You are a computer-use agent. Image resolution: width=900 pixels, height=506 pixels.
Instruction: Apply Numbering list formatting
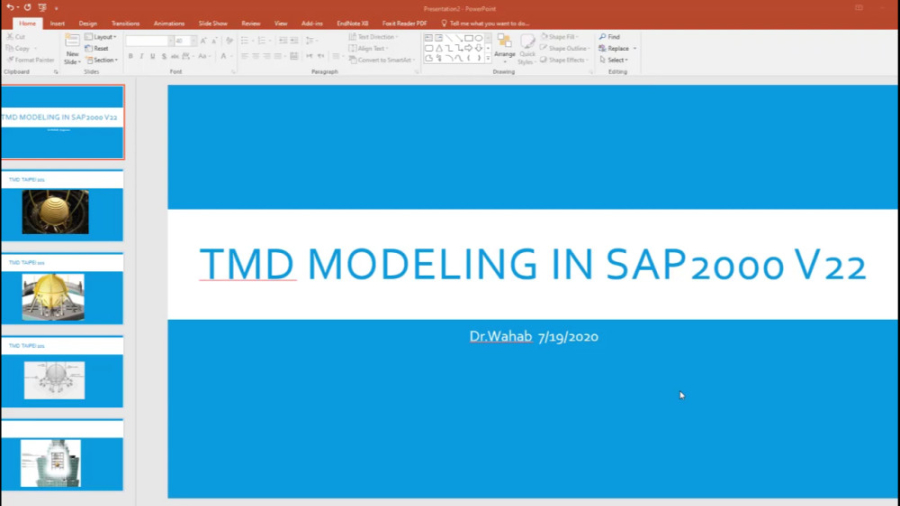point(263,41)
